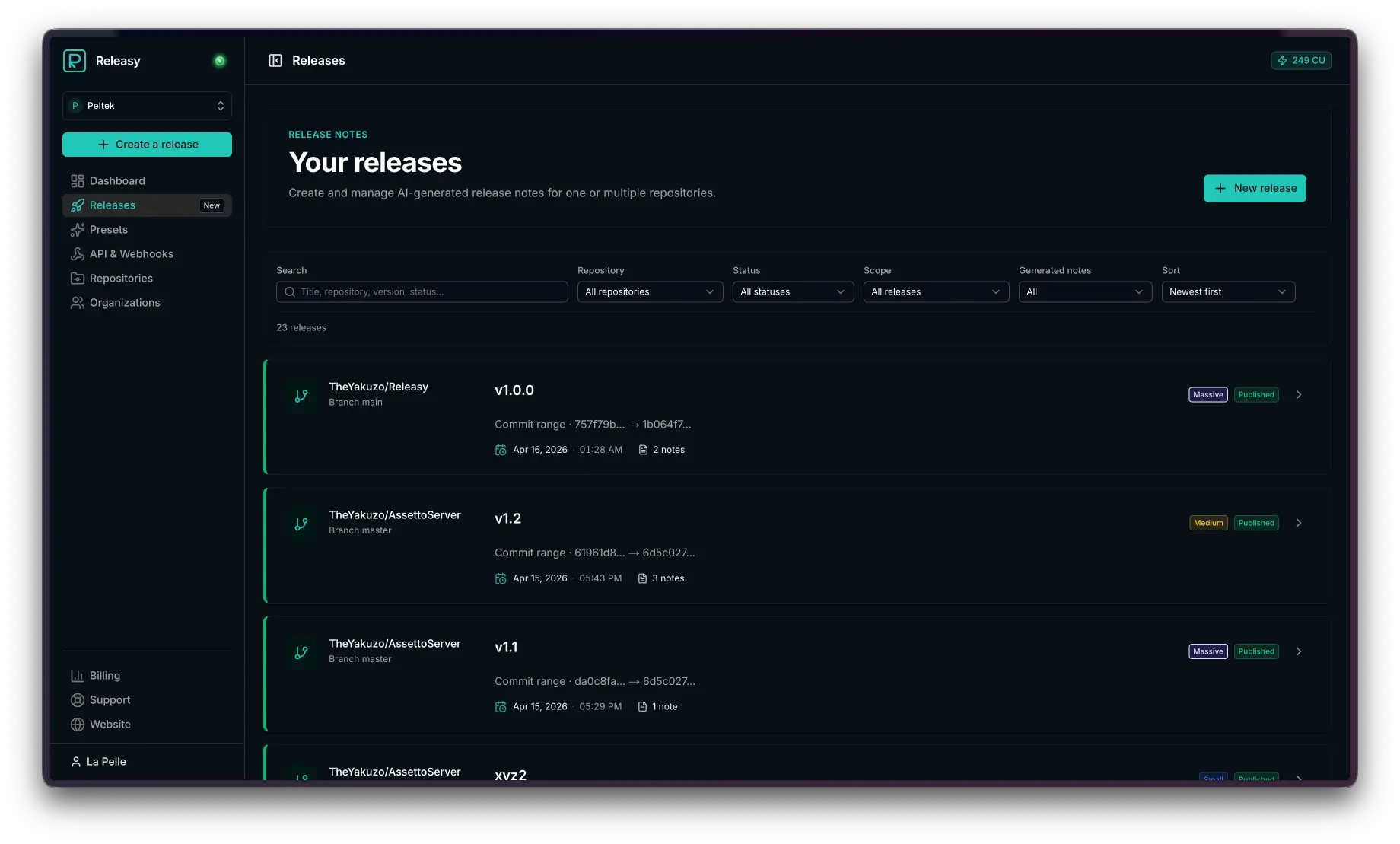Click the Dashboard grid icon
Screen dimensions: 1400x844
78,181
